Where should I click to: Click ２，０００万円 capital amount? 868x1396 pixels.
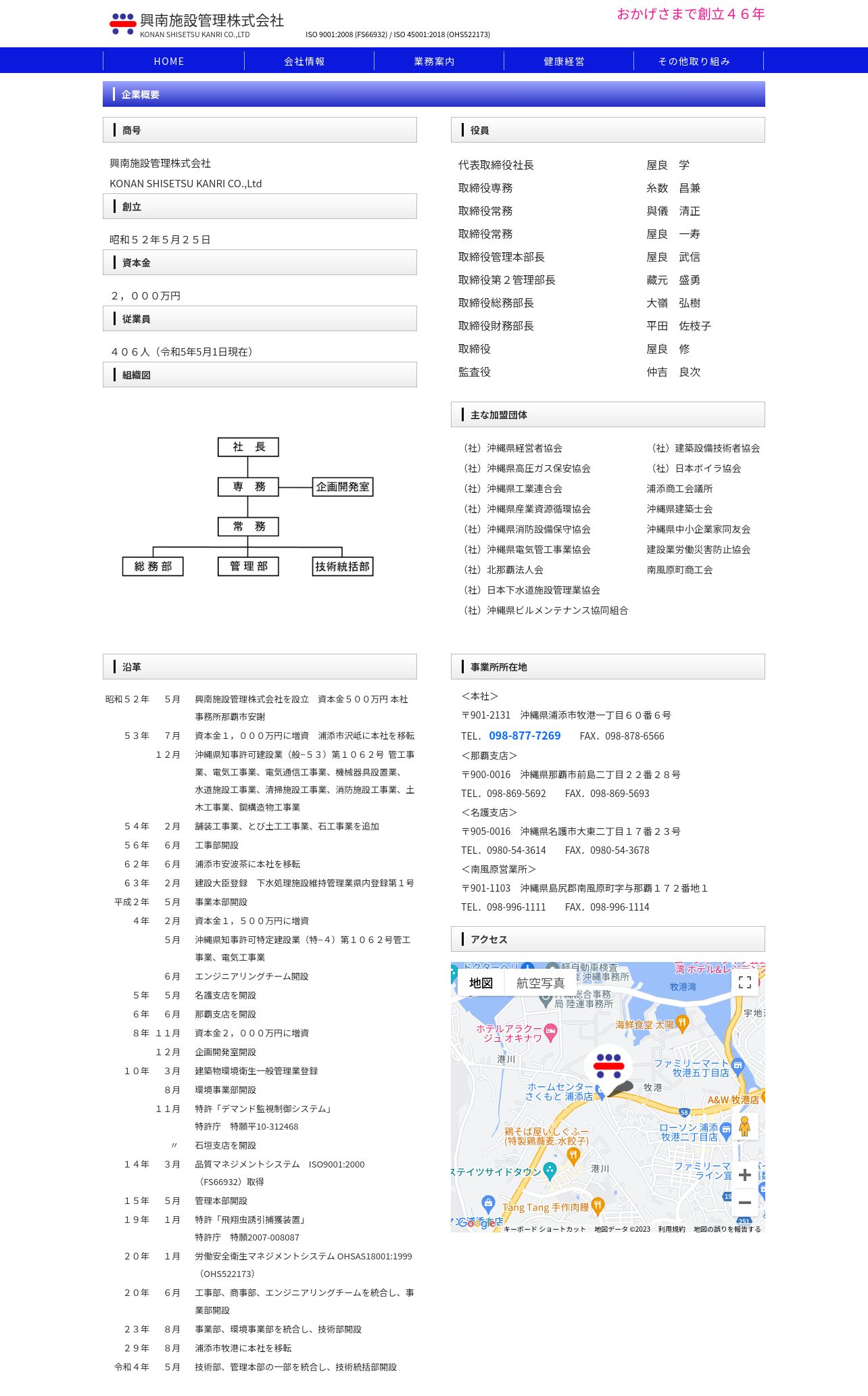tap(145, 296)
